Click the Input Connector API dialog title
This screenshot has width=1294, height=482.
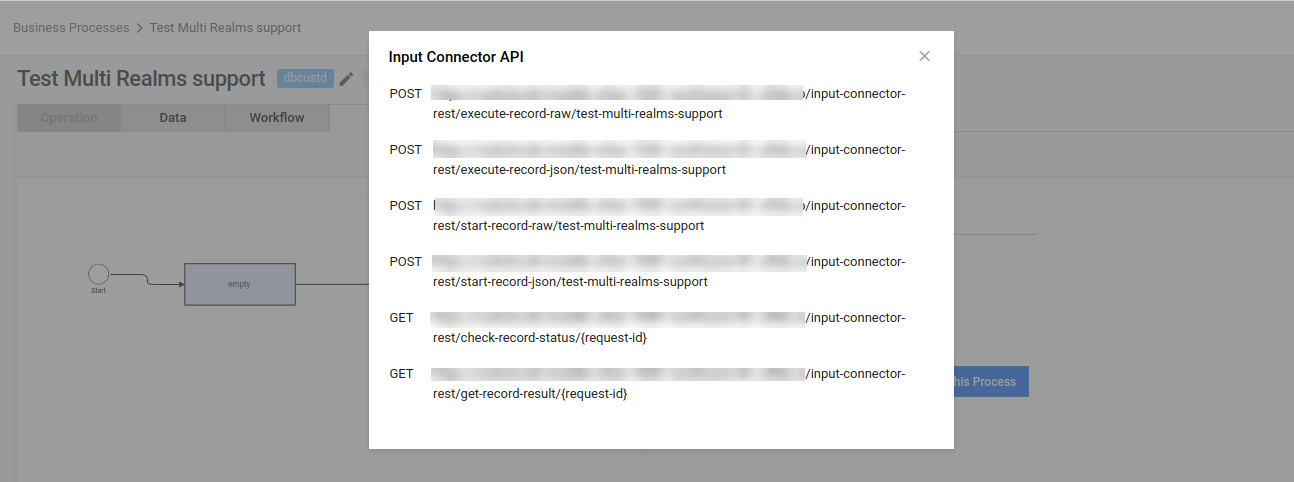(x=456, y=57)
